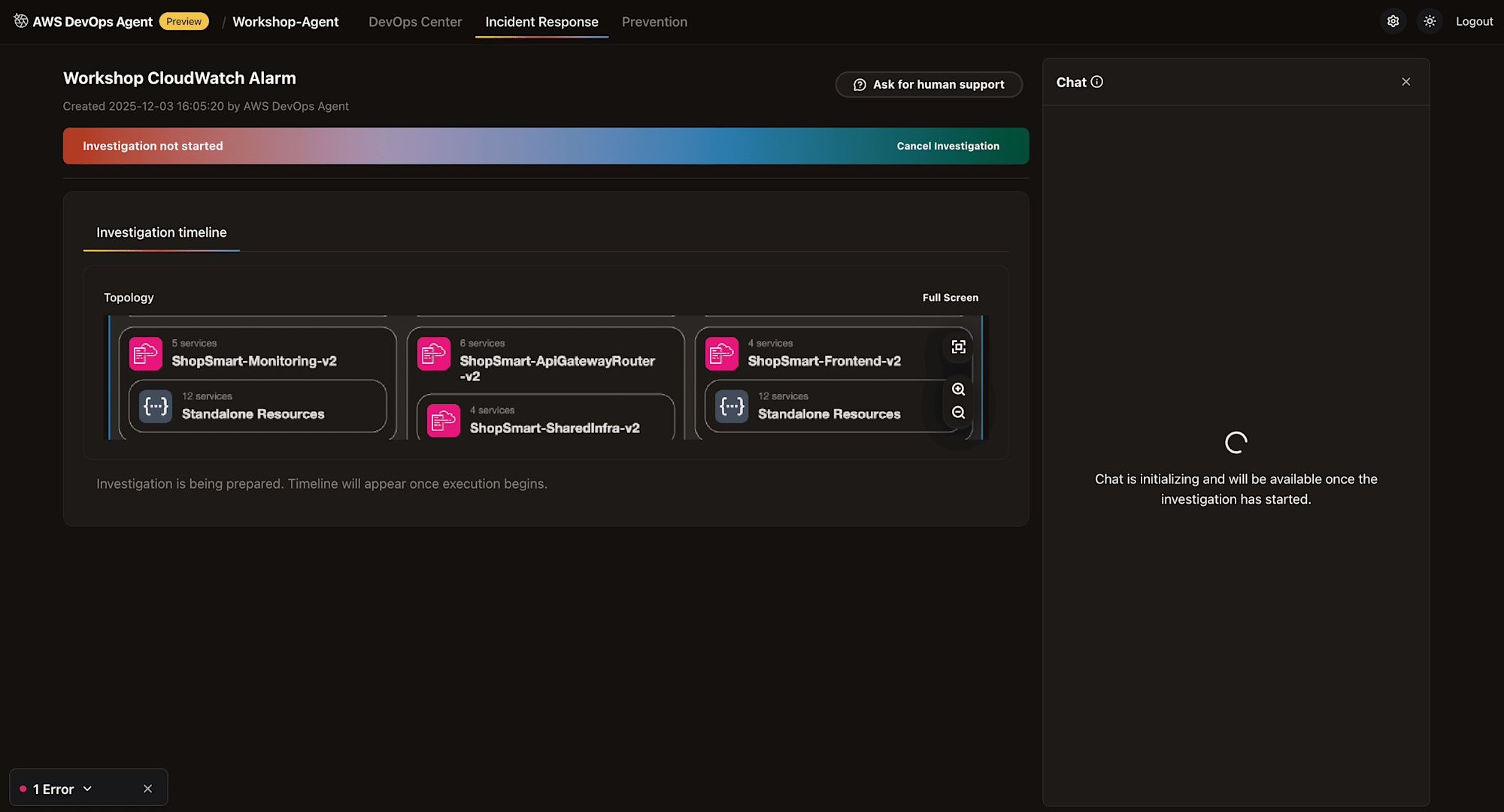
Task: Click the settings gear icon
Action: coord(1393,21)
